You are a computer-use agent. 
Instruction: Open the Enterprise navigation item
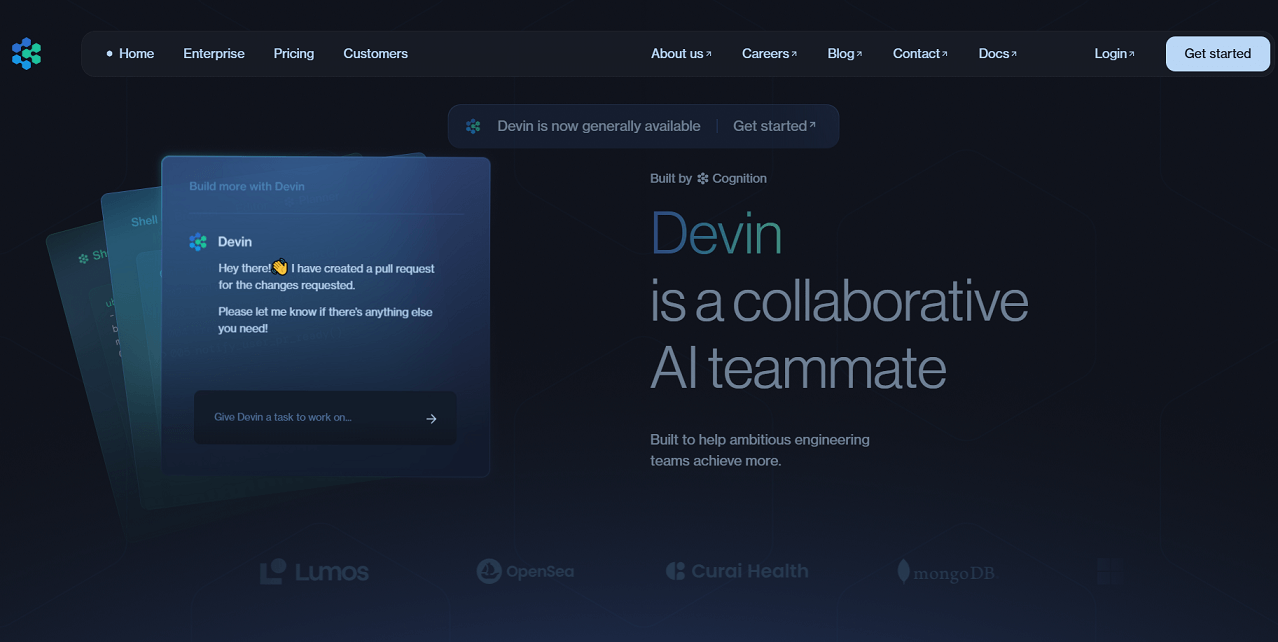point(213,53)
